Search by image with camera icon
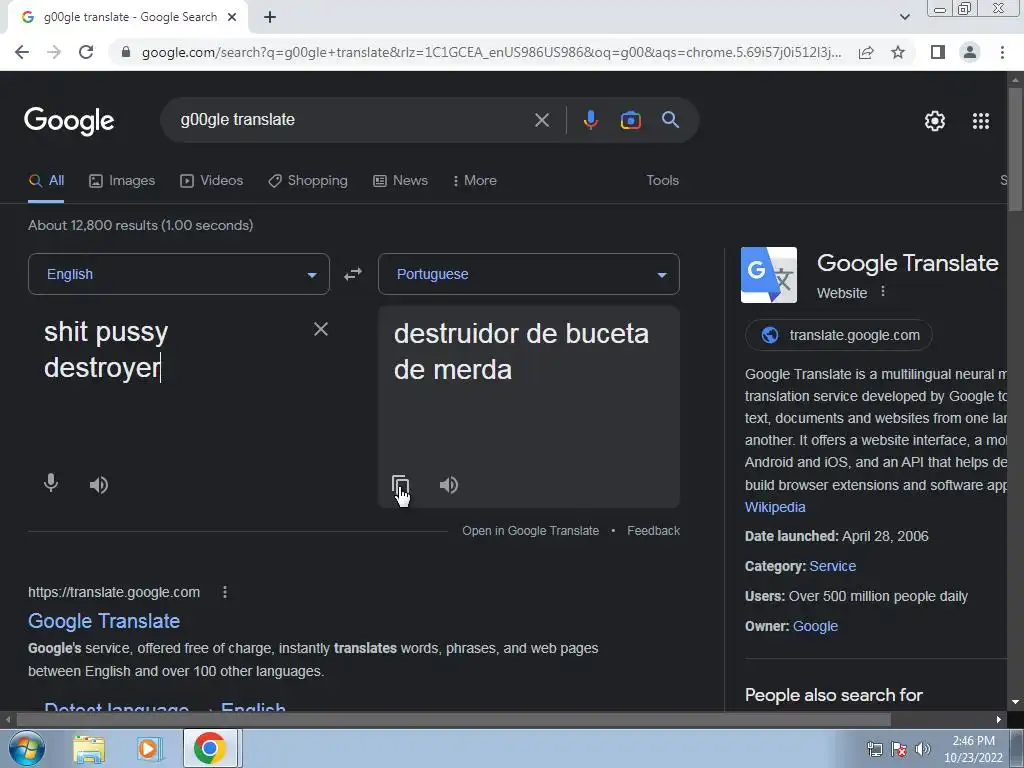The width and height of the screenshot is (1024, 768). point(630,120)
